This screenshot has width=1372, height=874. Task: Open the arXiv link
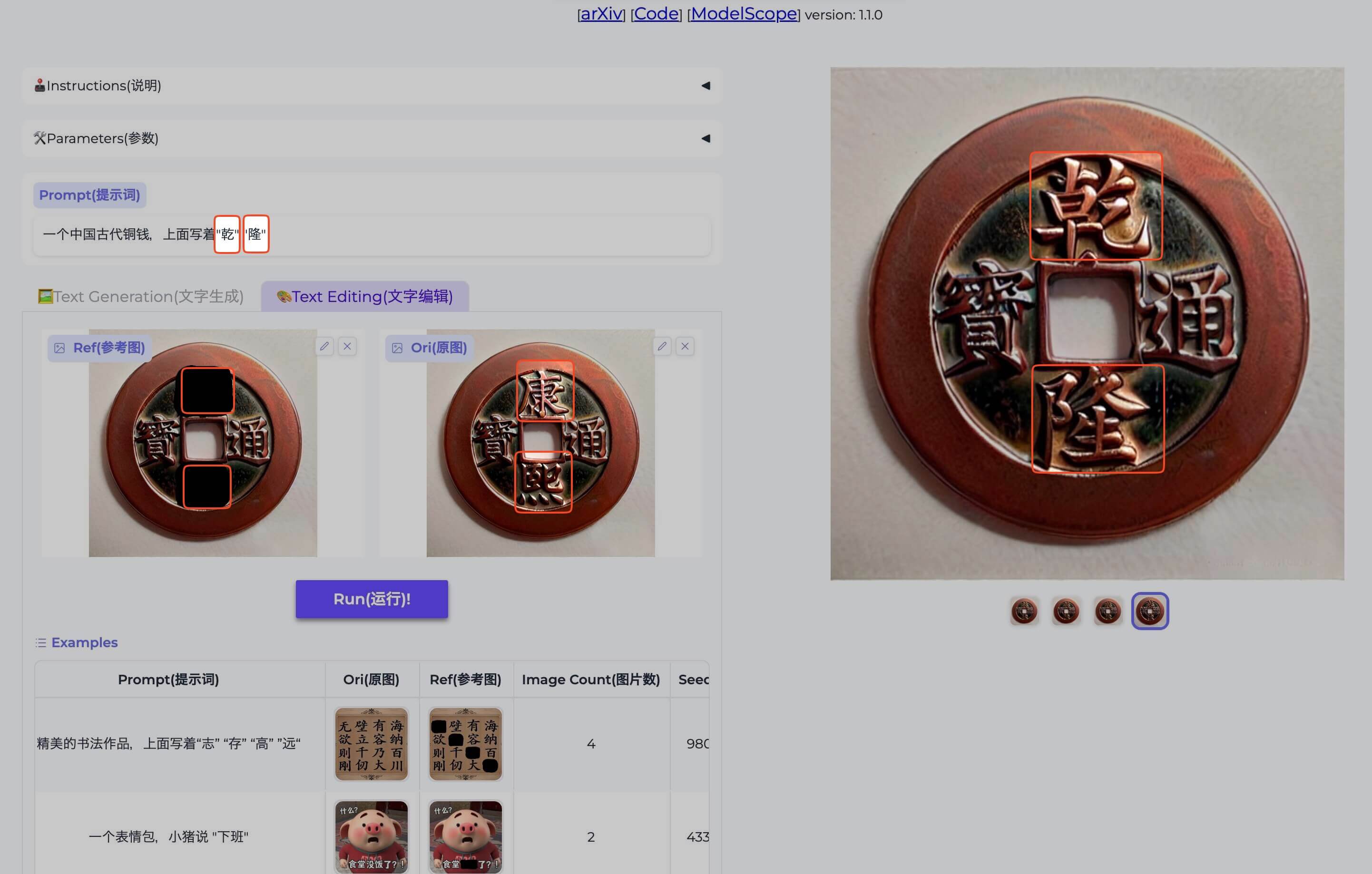[601, 14]
